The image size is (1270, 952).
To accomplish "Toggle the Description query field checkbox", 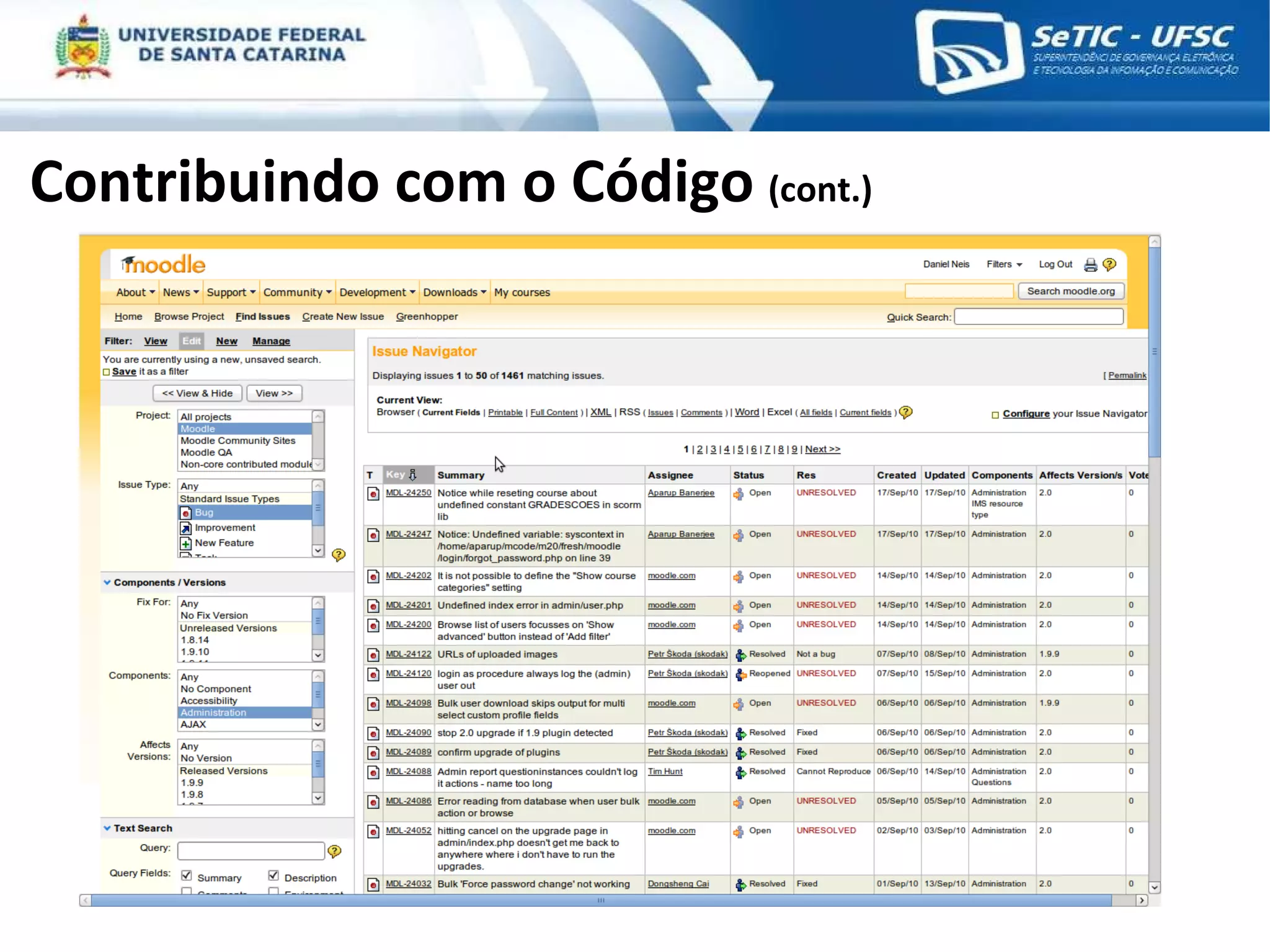I will (x=273, y=876).
